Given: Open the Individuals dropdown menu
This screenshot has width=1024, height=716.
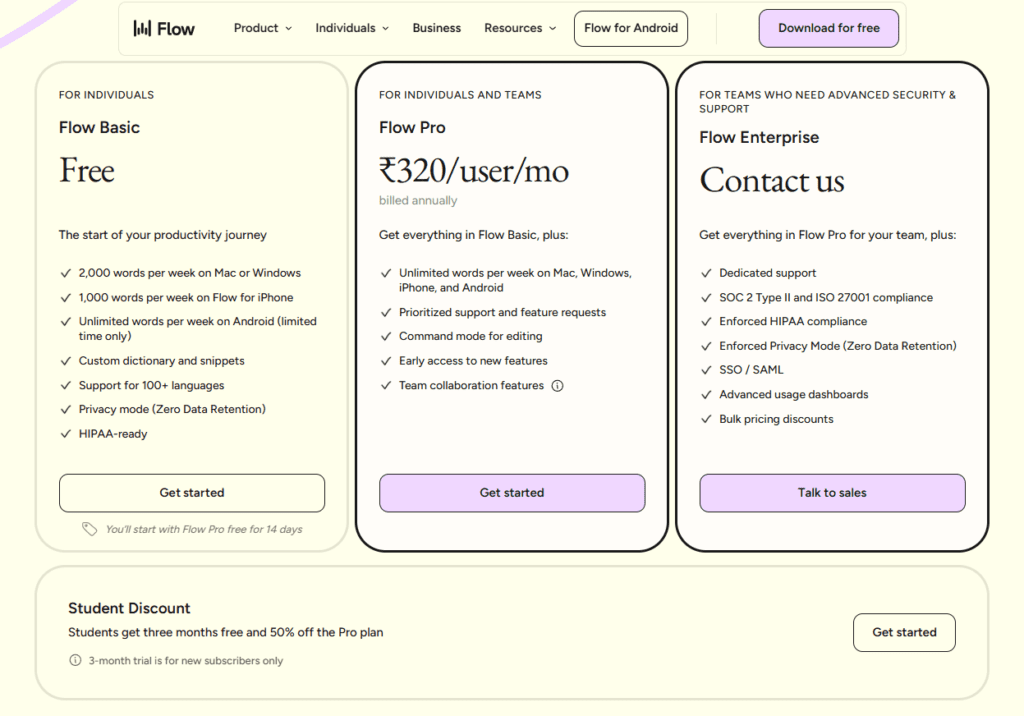Looking at the screenshot, I should [352, 28].
